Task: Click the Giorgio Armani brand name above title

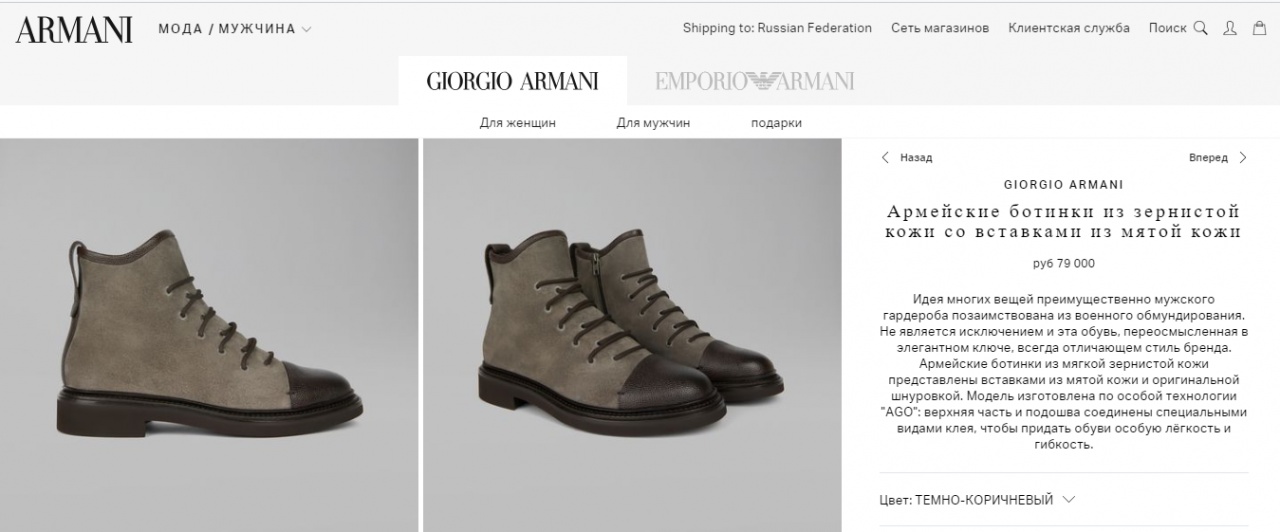Action: (x=1063, y=185)
